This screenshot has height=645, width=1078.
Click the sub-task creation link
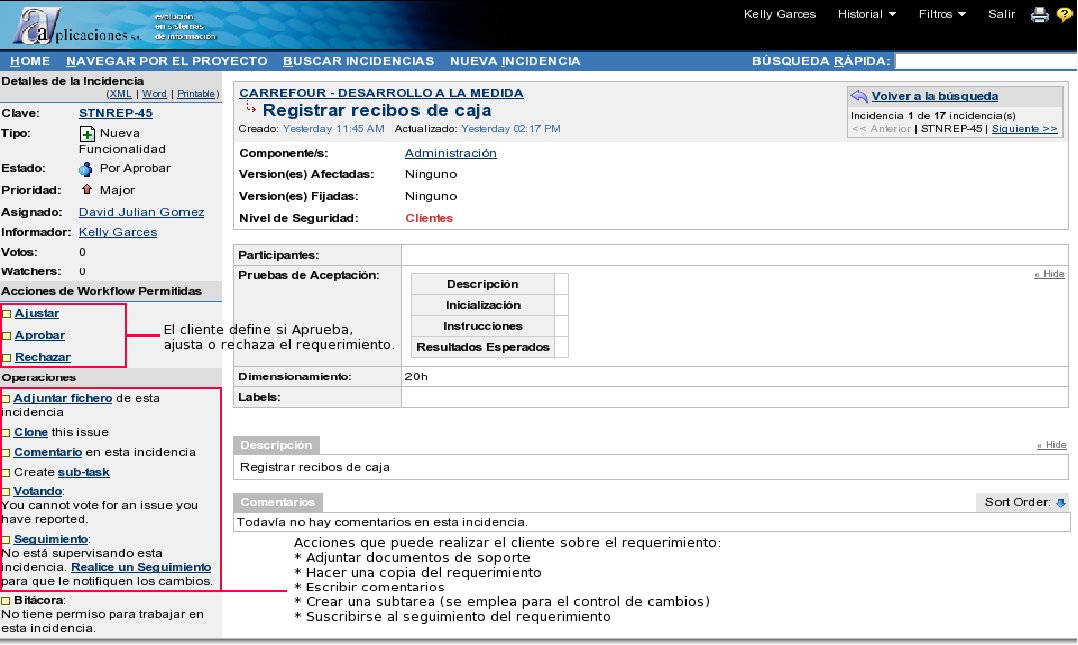[x=83, y=472]
